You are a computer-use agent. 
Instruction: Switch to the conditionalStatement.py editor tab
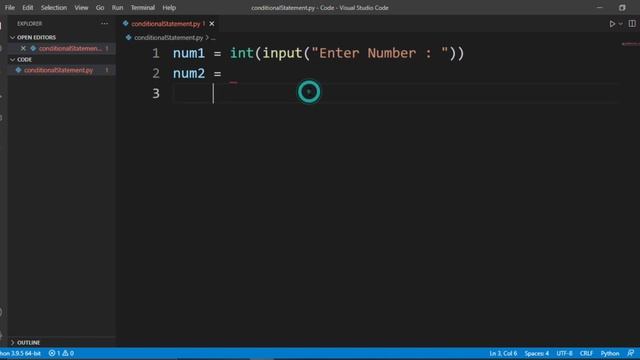click(x=166, y=24)
